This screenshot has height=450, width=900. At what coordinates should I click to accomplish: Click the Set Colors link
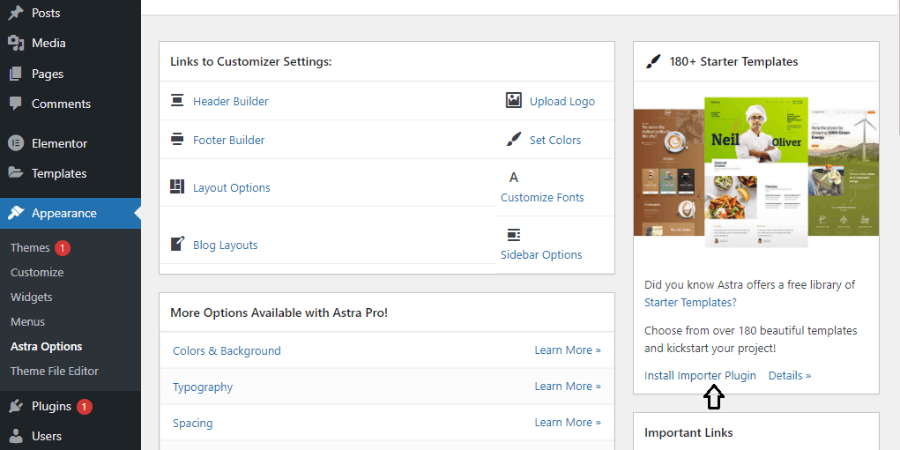tap(555, 140)
